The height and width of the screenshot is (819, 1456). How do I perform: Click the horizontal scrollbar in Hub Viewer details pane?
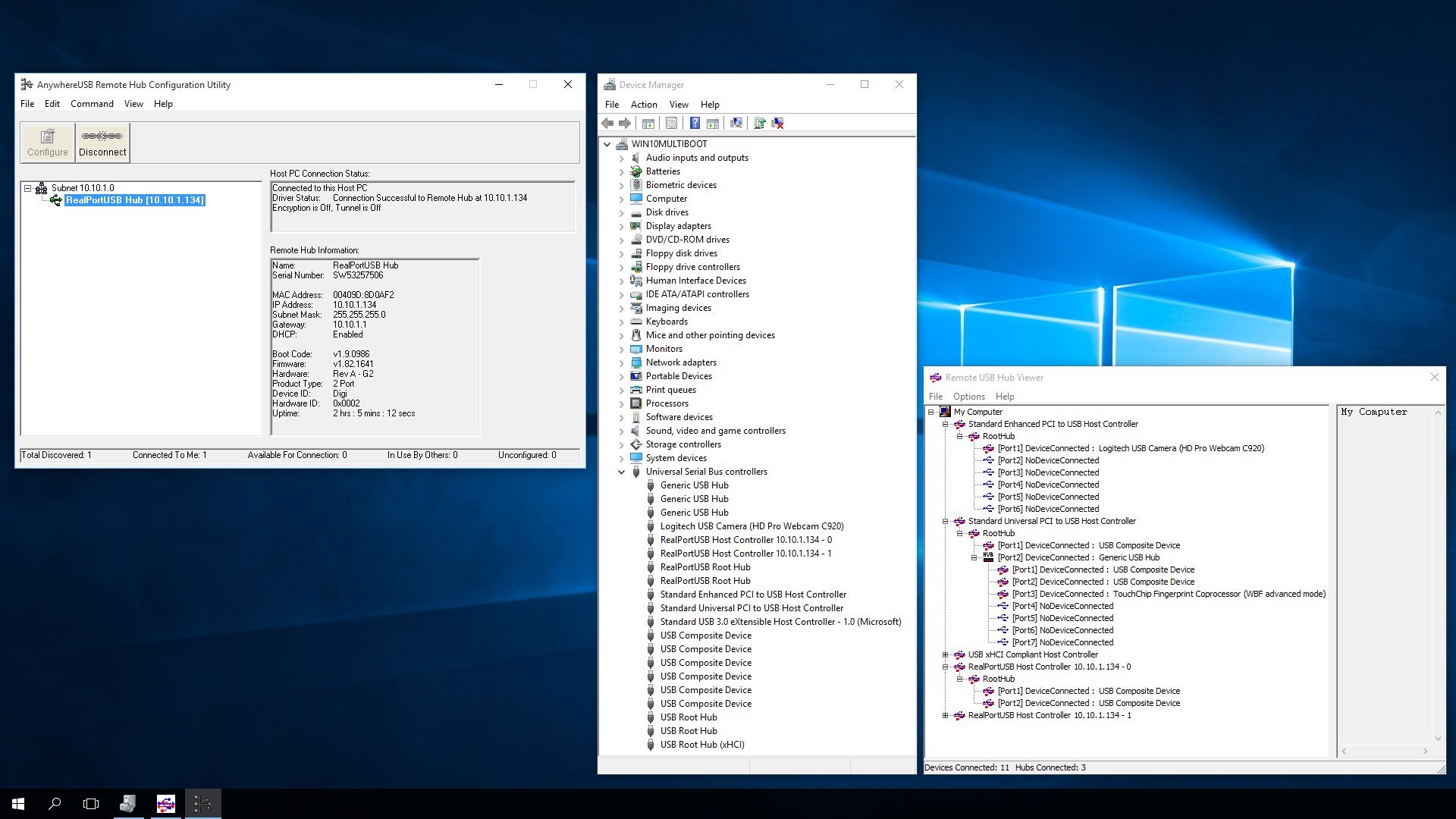point(1384,751)
